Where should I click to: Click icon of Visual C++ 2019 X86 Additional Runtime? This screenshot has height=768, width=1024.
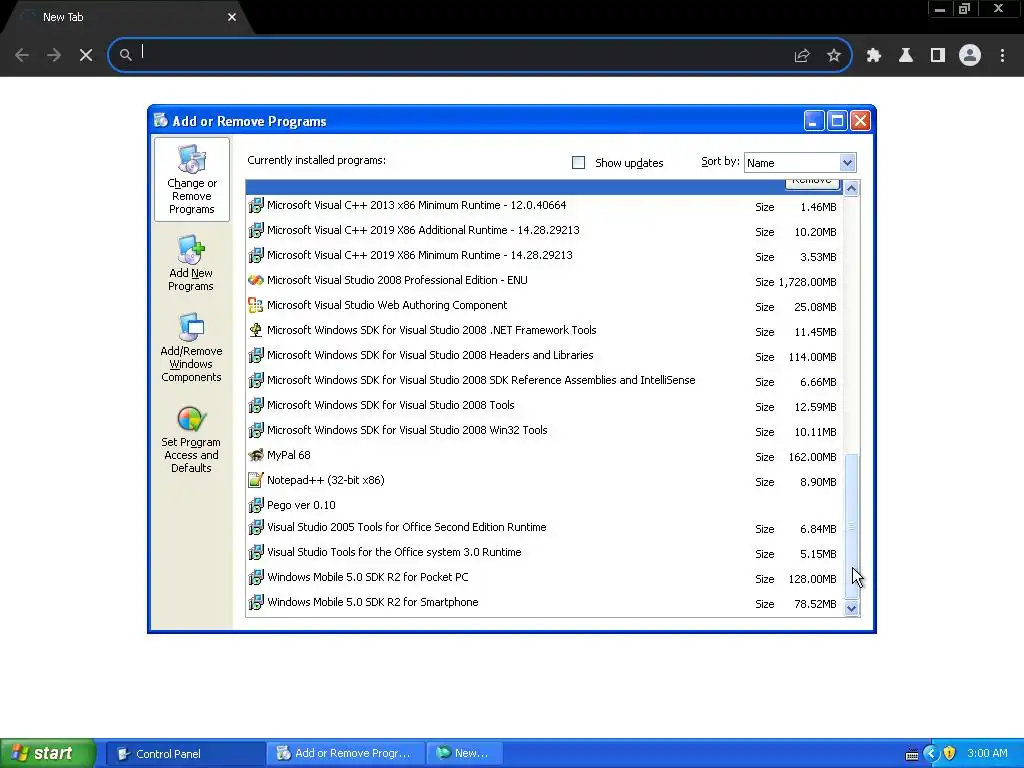(256, 231)
